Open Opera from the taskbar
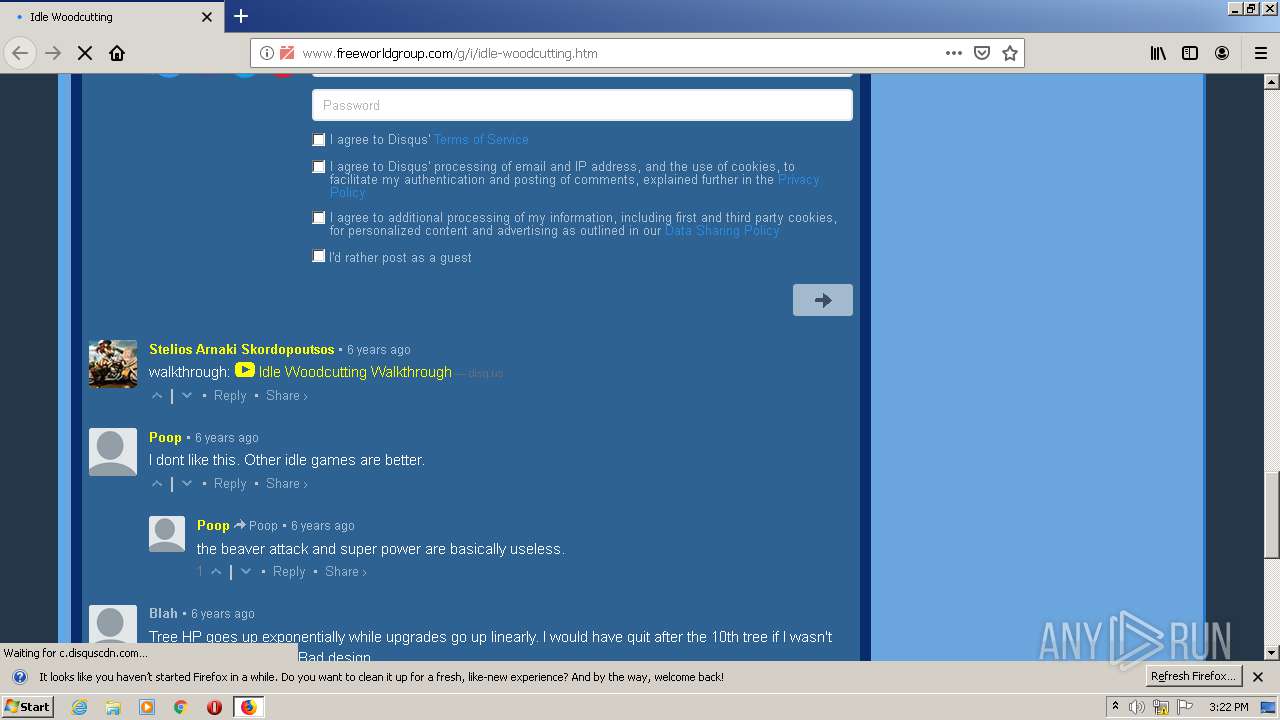 point(214,707)
